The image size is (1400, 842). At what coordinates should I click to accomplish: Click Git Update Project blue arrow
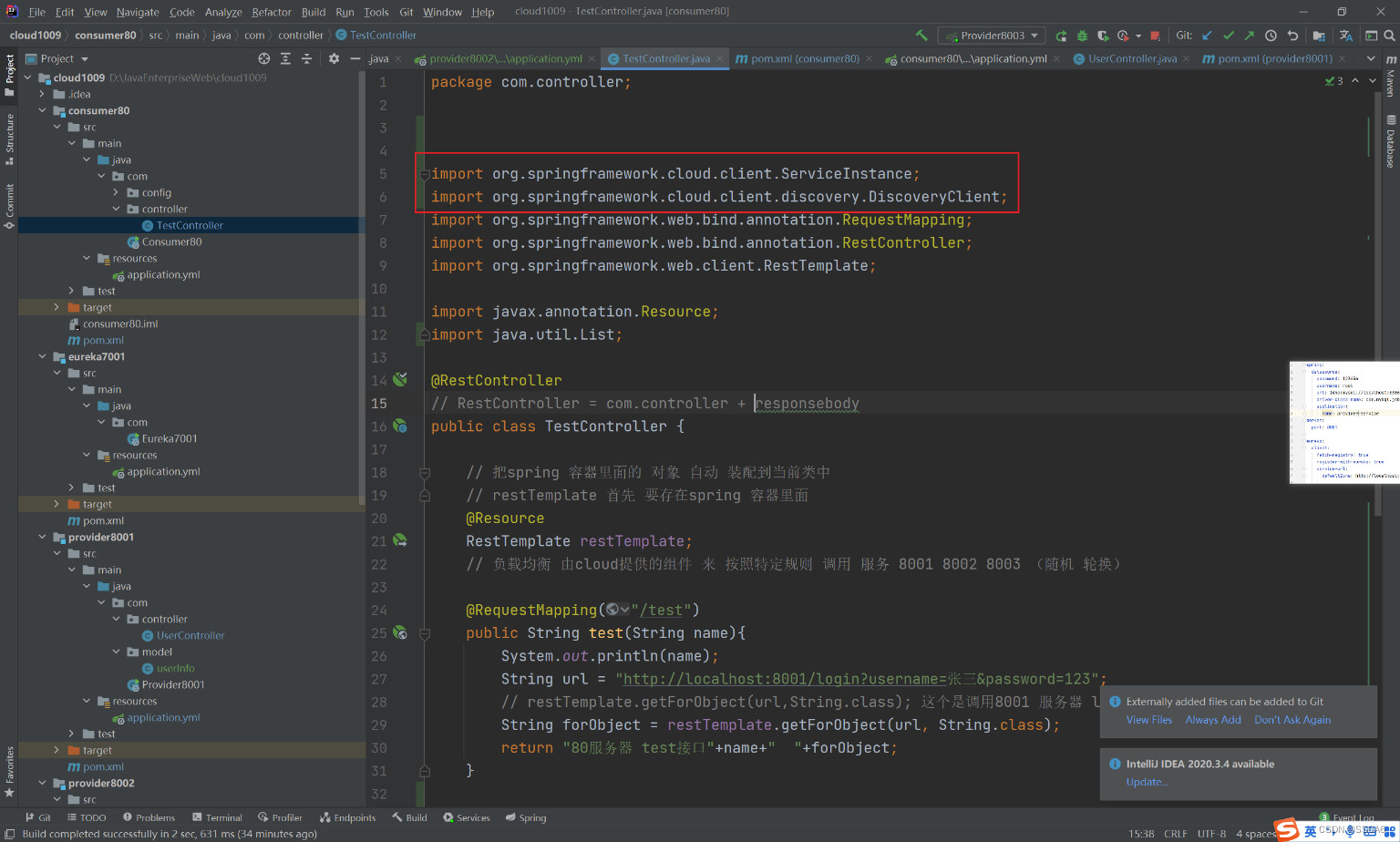point(1208,36)
